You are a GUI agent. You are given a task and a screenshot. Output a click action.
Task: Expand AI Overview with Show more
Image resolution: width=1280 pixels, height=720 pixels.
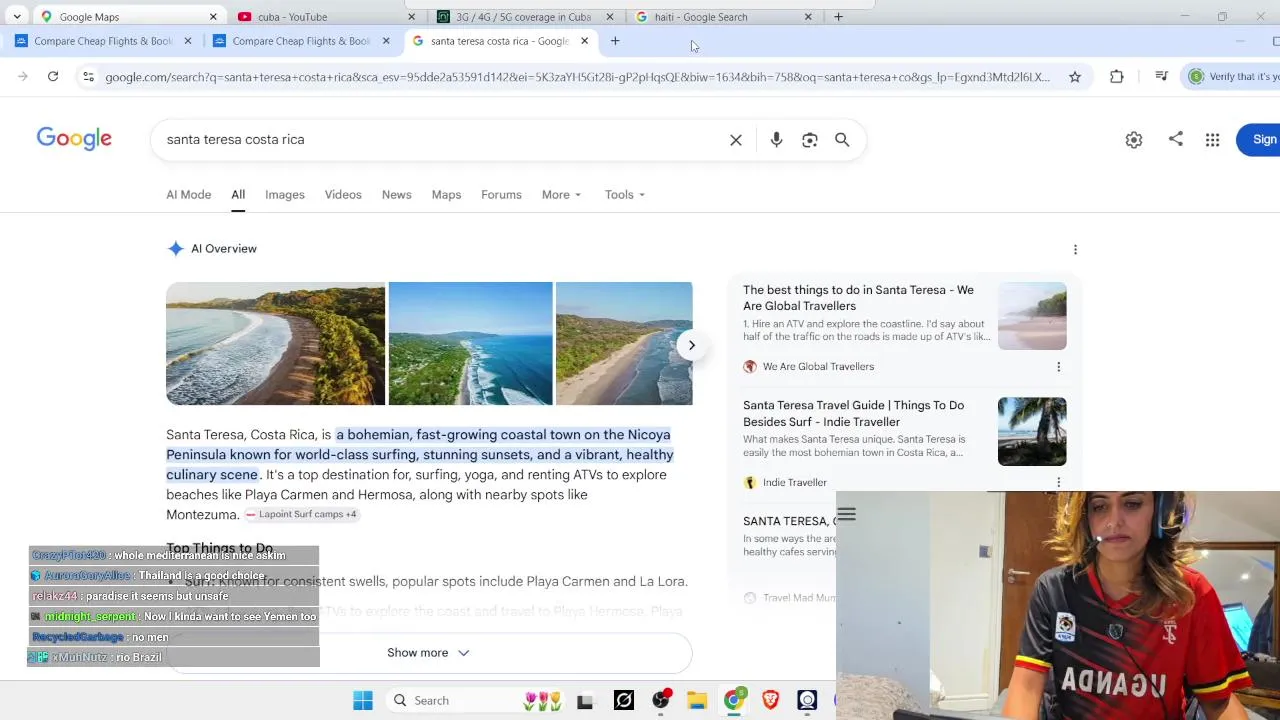point(428,653)
